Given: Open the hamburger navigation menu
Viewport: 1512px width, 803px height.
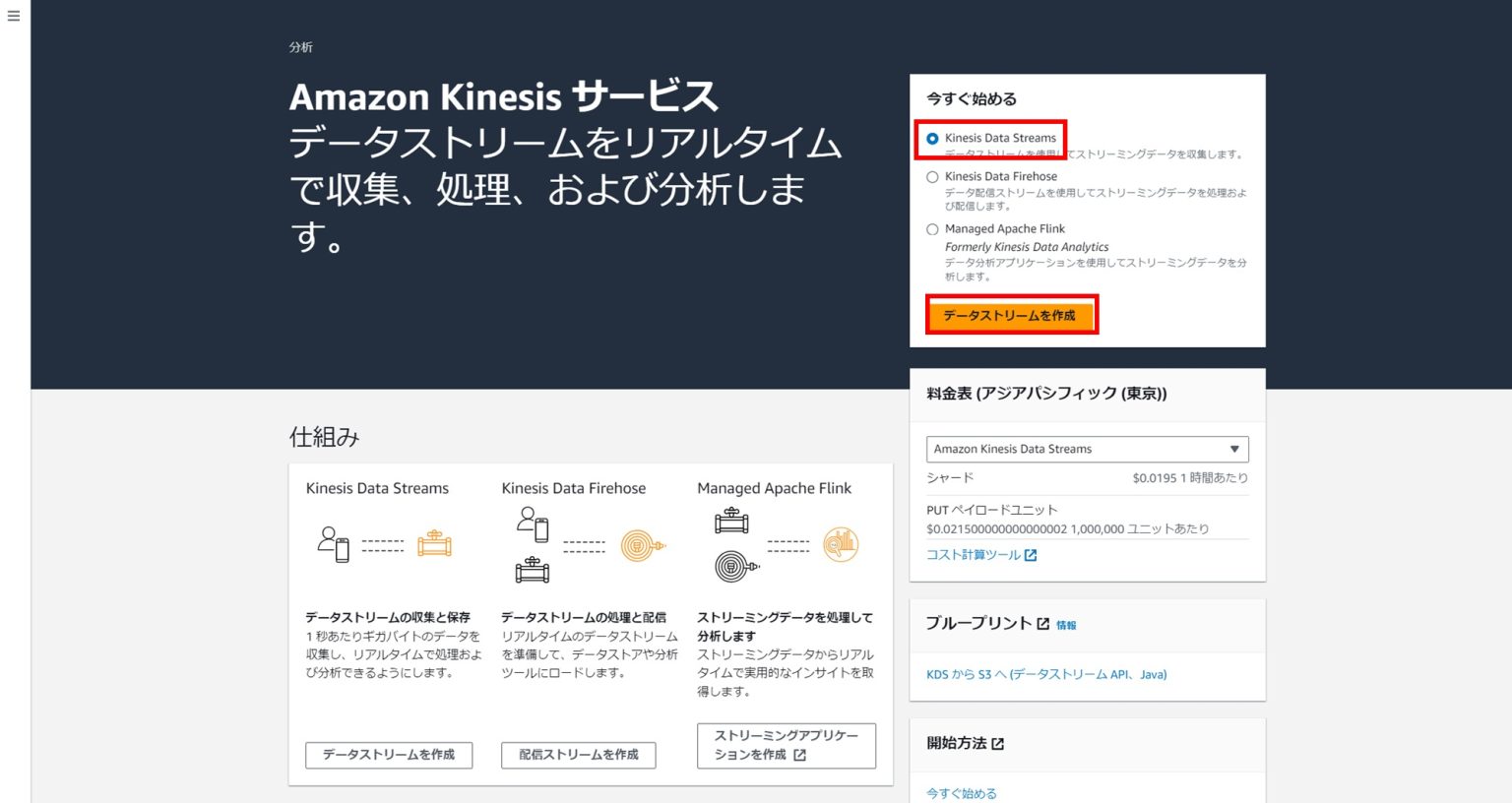Looking at the screenshot, I should pyautogui.click(x=13, y=15).
